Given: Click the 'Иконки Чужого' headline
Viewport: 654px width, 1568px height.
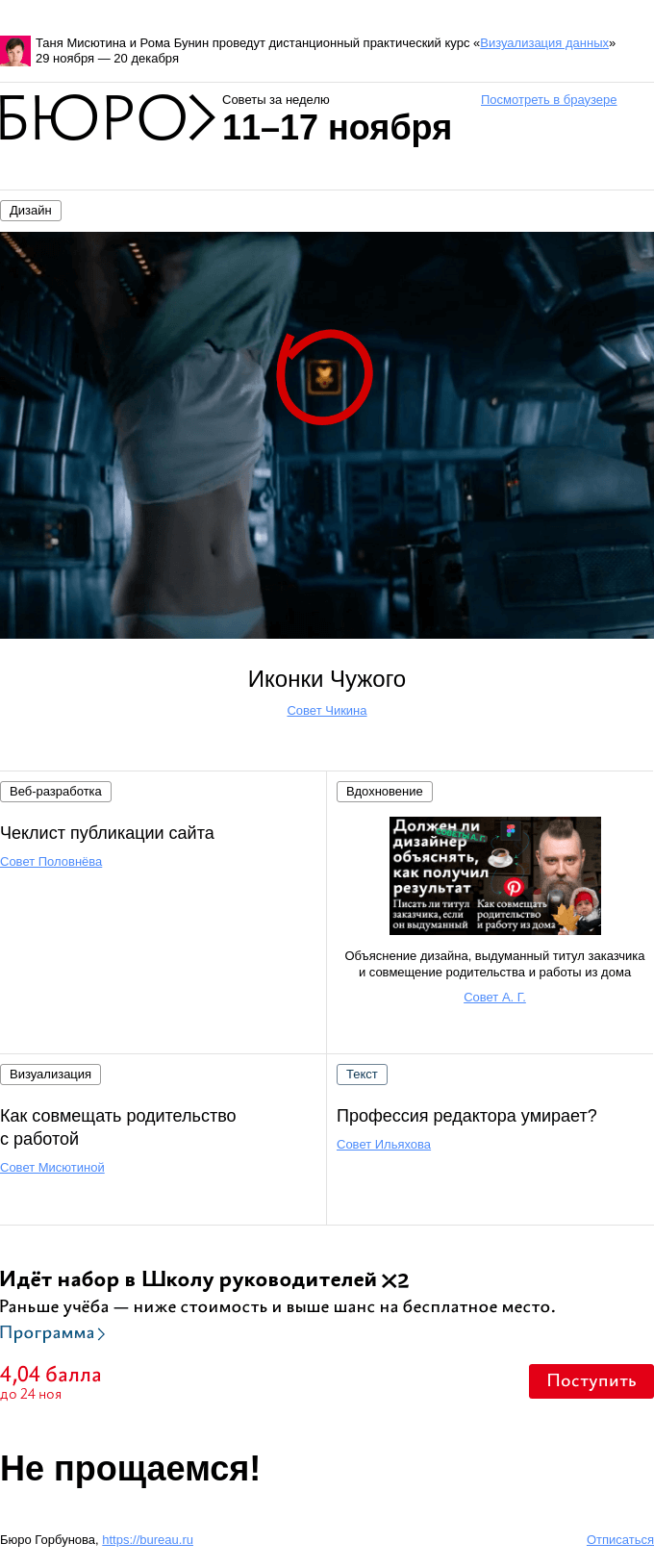Looking at the screenshot, I should coord(327,679).
